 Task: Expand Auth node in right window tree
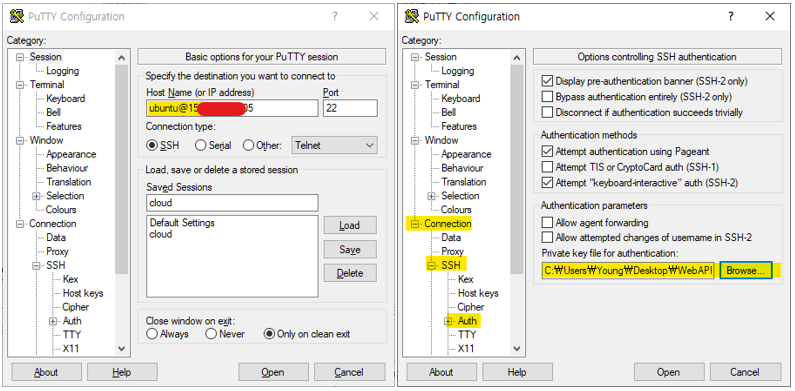coord(448,321)
